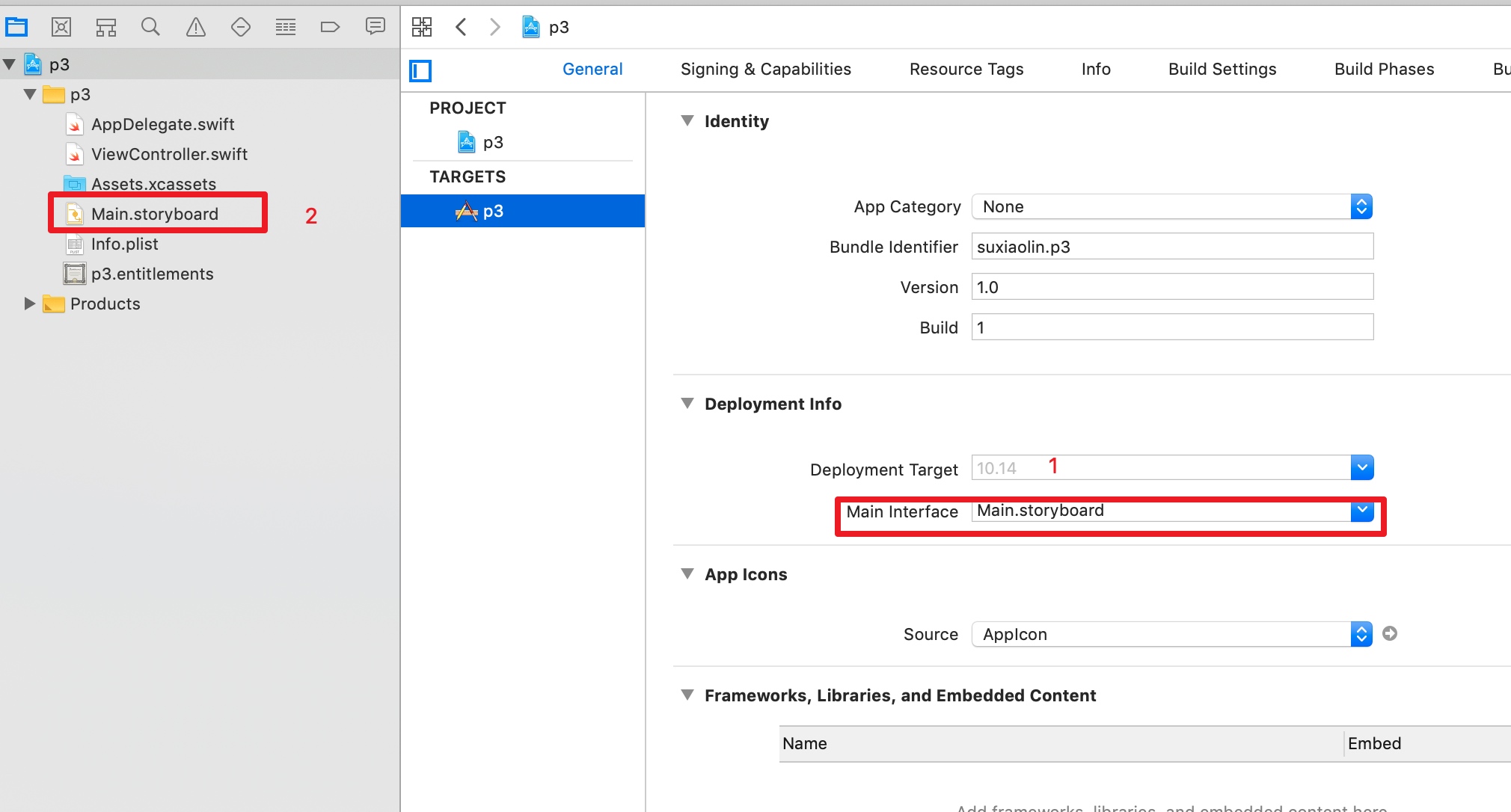The image size is (1511, 812).
Task: Open the Source Control navigator
Action: (61, 28)
